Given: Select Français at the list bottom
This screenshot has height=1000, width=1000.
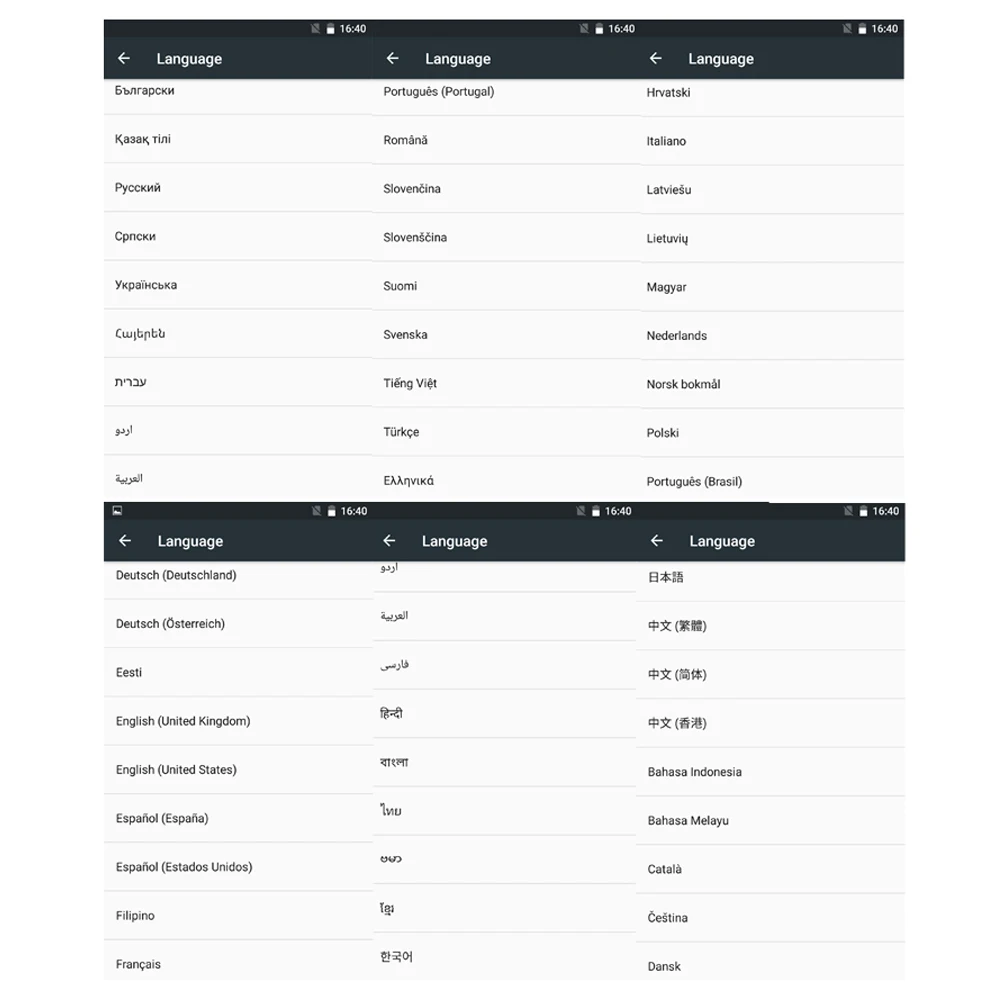Looking at the screenshot, I should (238, 962).
